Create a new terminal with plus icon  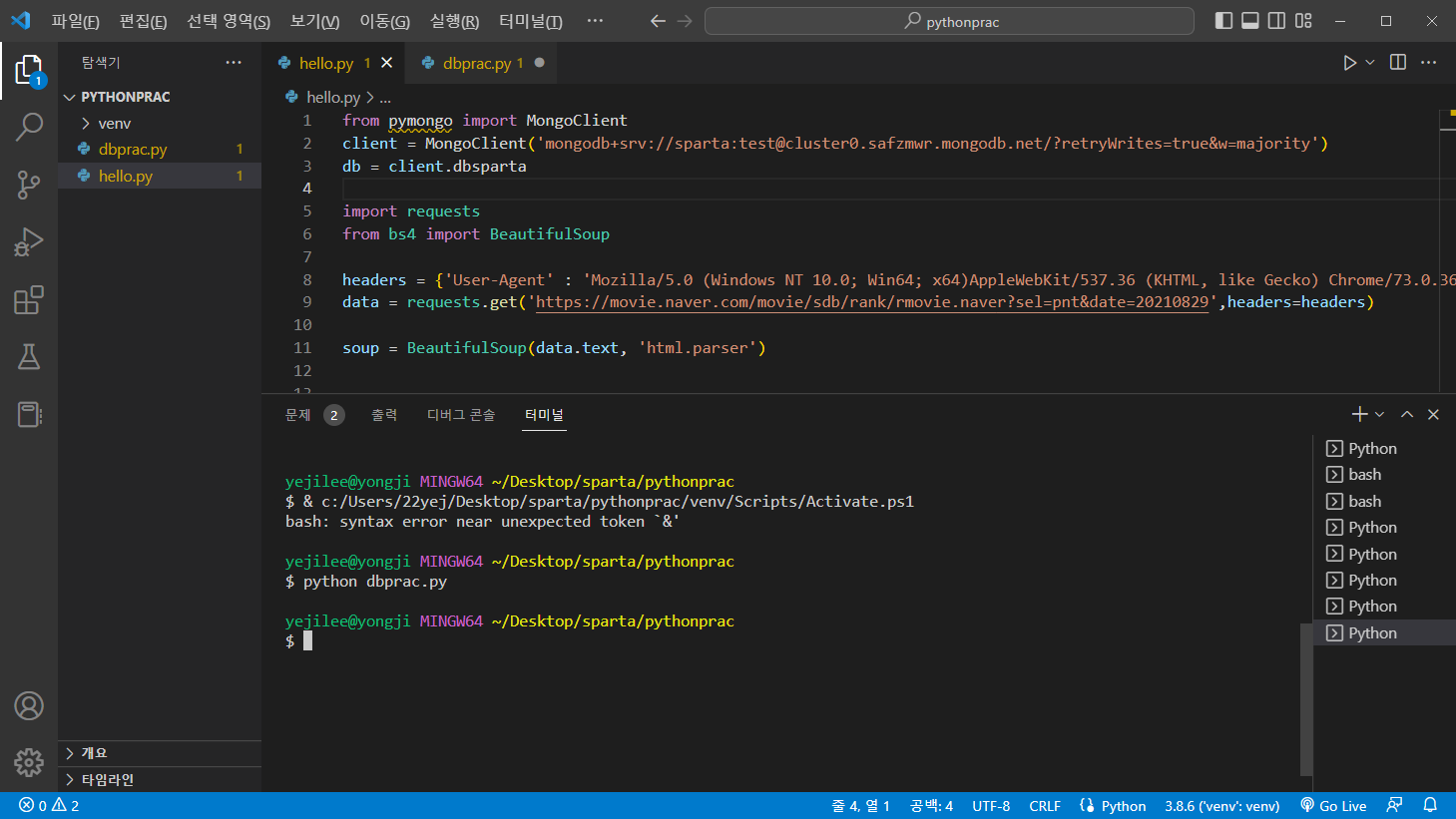tap(1359, 414)
